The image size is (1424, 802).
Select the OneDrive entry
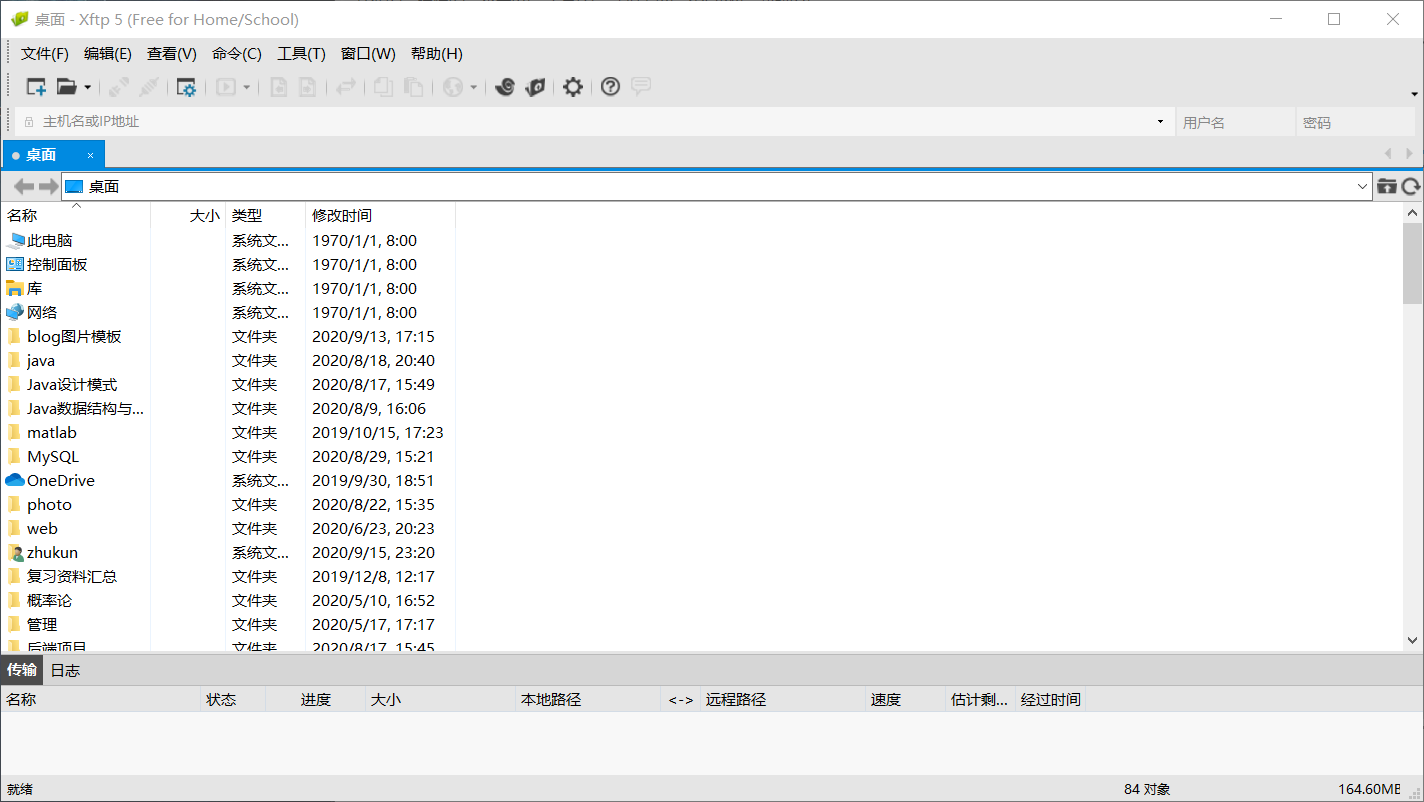61,481
